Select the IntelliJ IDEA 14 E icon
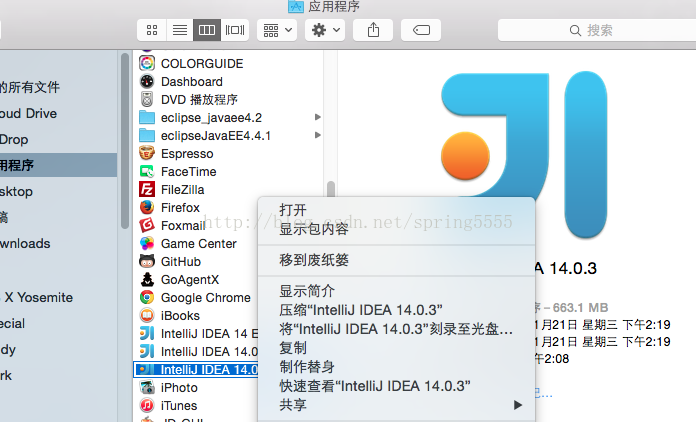Viewport: 696px width, 422px height. tap(147, 333)
